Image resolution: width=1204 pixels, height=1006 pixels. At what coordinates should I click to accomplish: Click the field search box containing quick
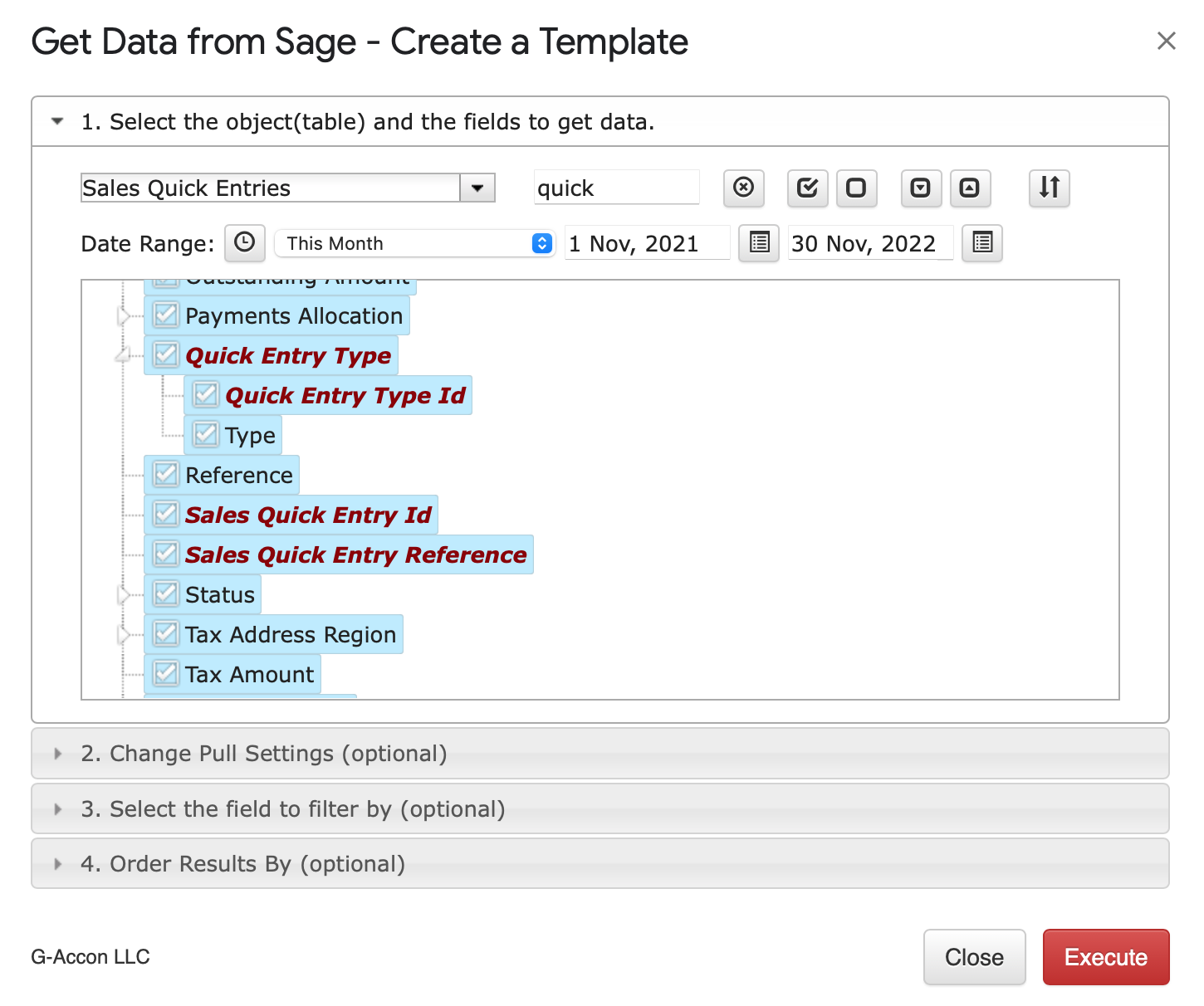(x=615, y=188)
